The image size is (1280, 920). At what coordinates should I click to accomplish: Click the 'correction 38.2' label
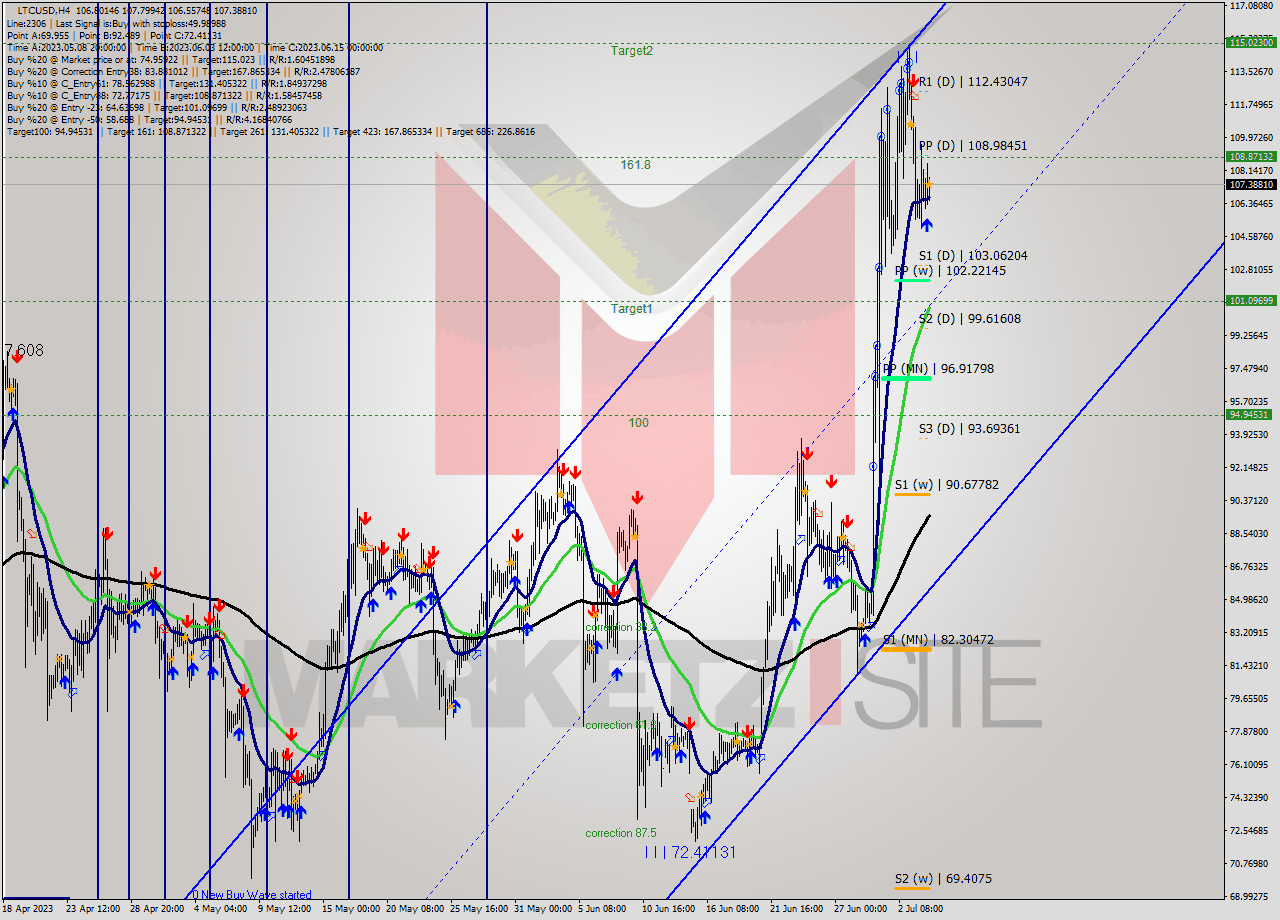(621, 628)
